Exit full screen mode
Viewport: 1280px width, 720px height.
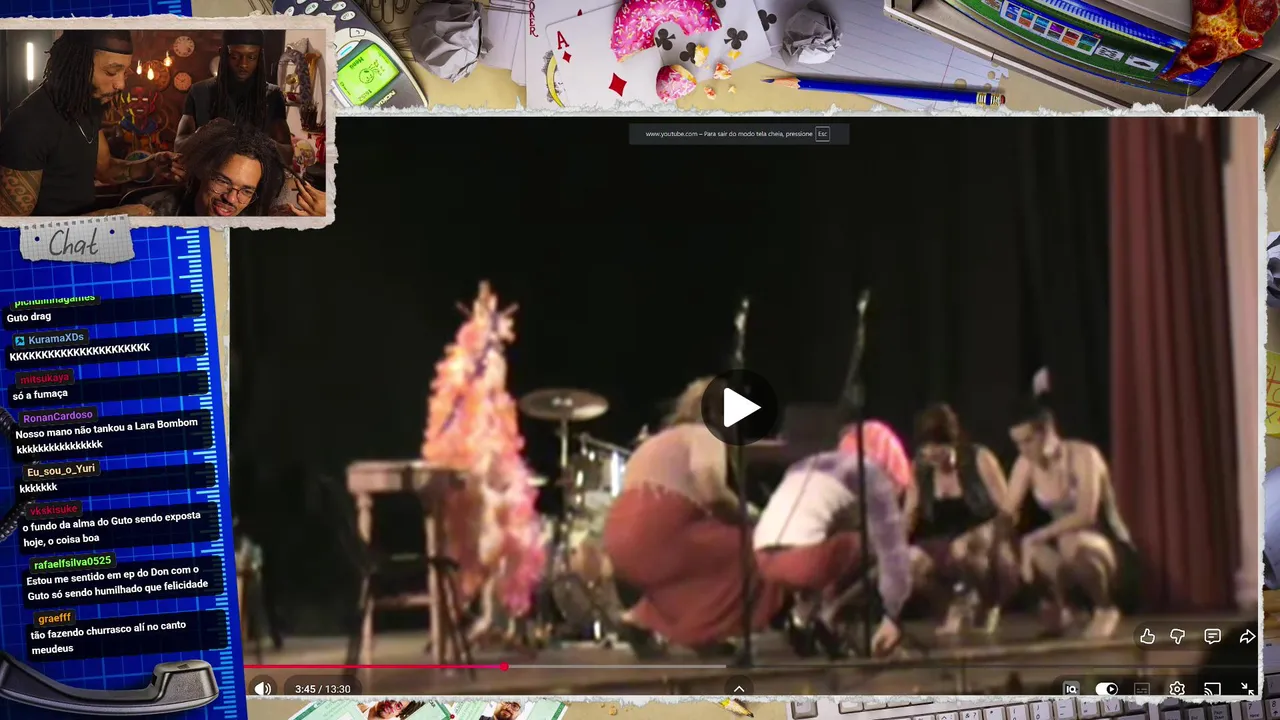tap(1247, 689)
